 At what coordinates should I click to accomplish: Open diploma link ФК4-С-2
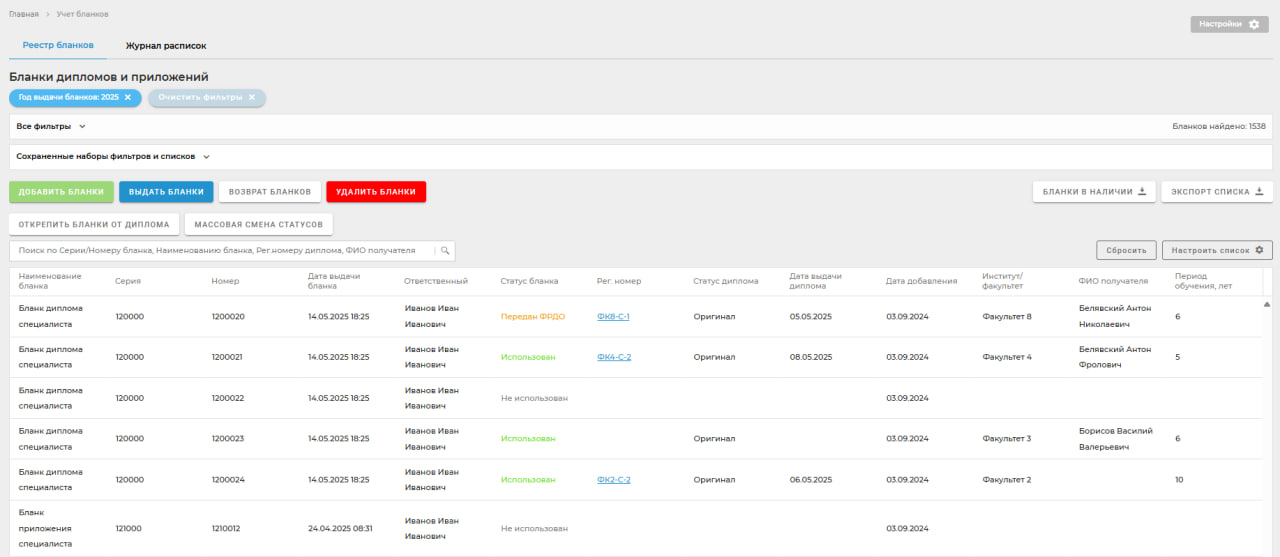pos(614,357)
